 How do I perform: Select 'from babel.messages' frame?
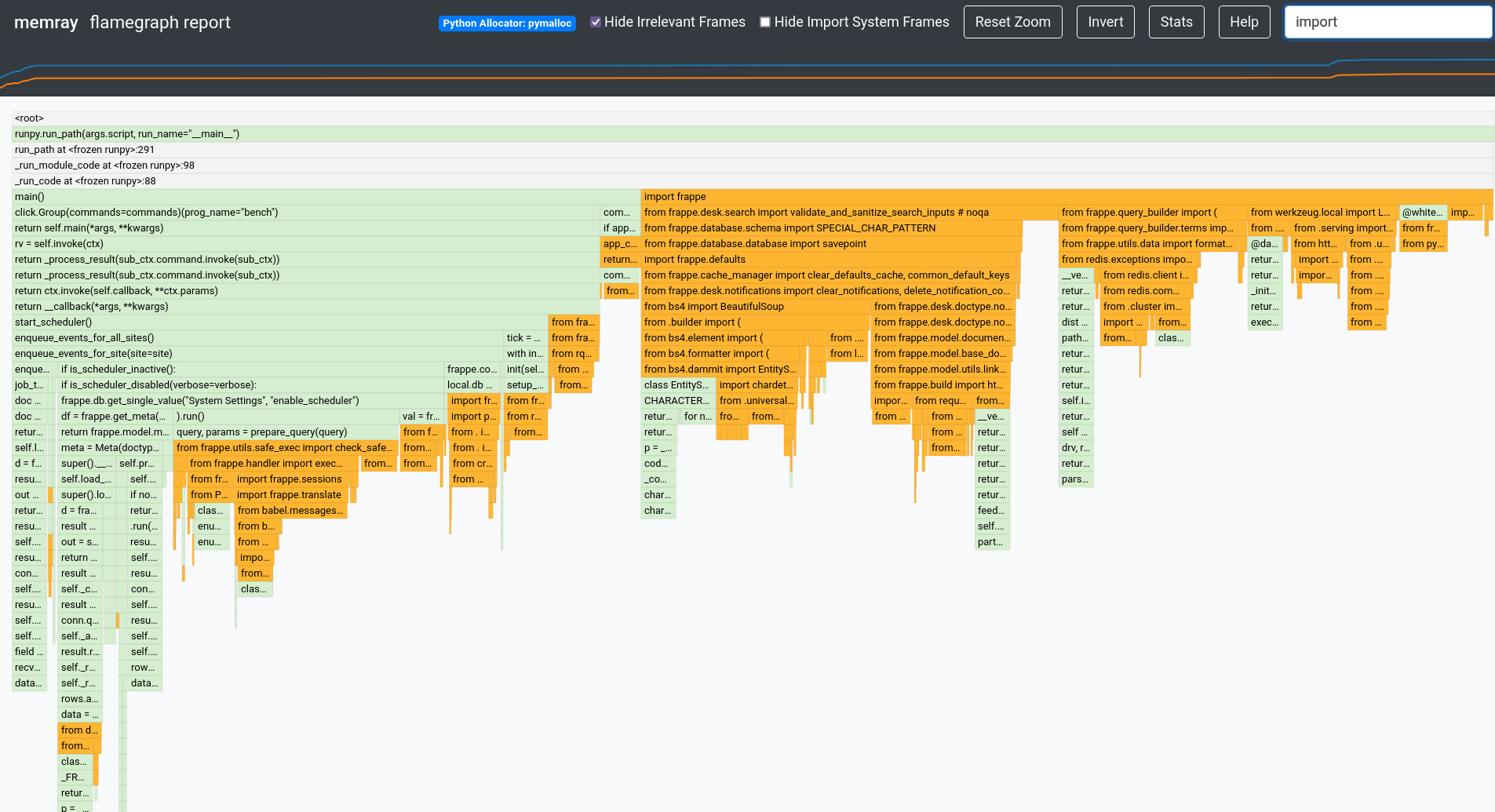(291, 511)
